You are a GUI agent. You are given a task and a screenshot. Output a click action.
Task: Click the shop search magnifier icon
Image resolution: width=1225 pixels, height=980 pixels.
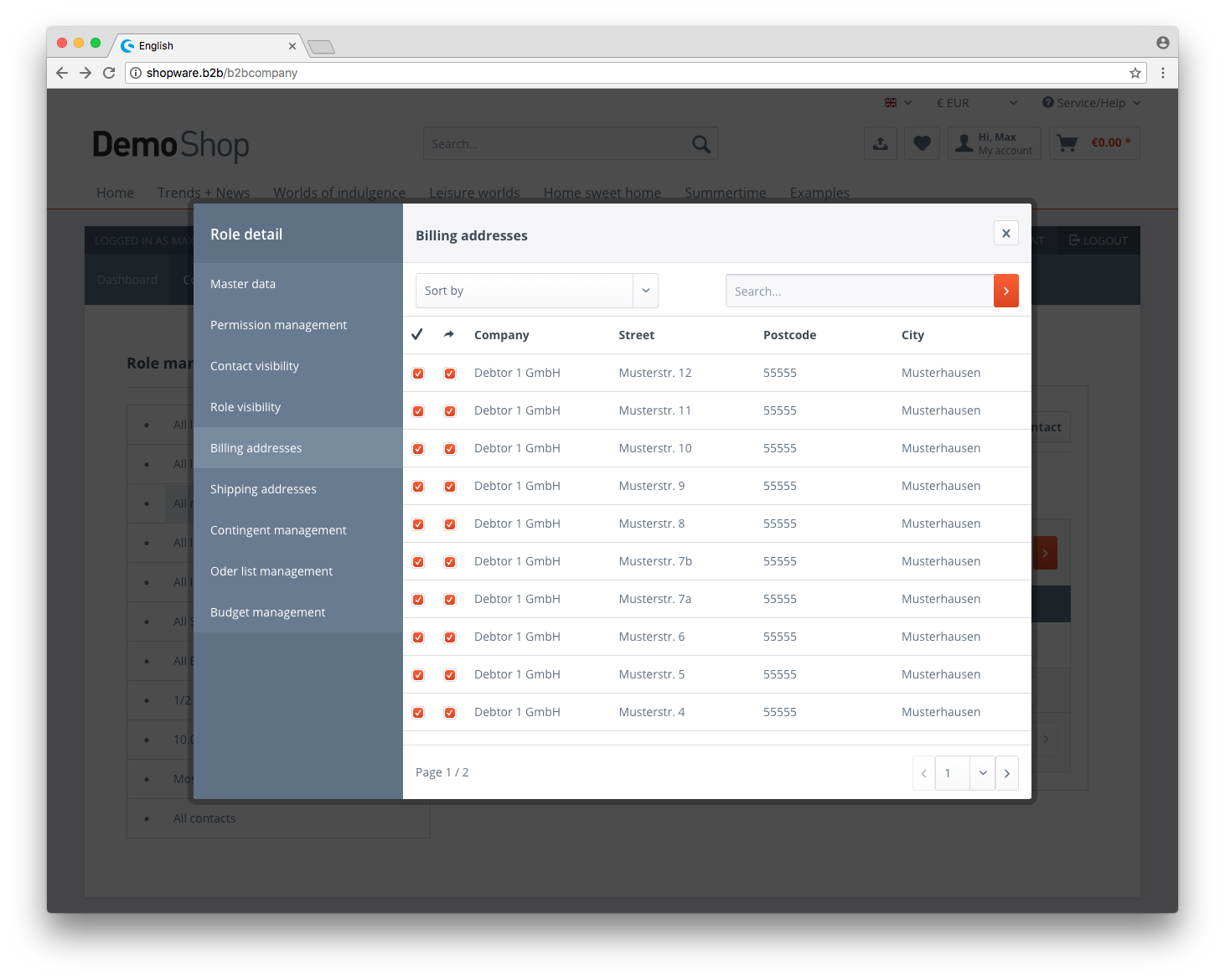pos(701,144)
